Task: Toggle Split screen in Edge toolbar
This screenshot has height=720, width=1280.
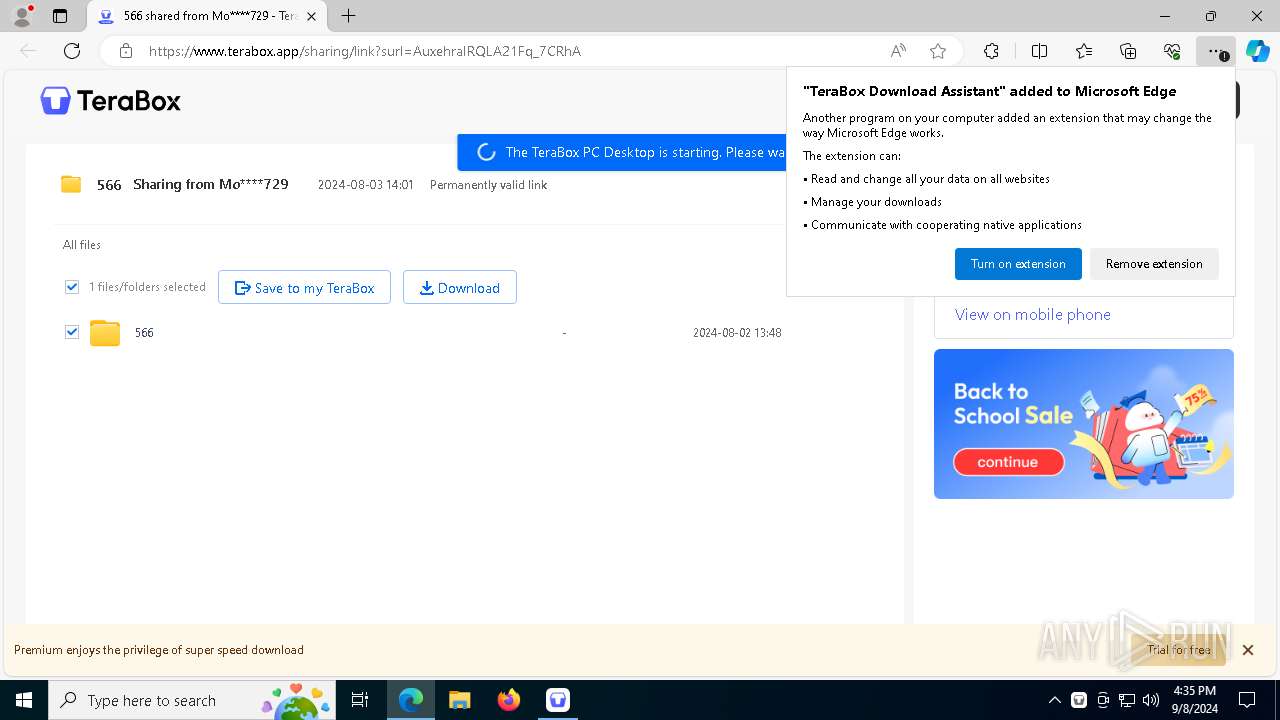Action: click(x=1039, y=51)
